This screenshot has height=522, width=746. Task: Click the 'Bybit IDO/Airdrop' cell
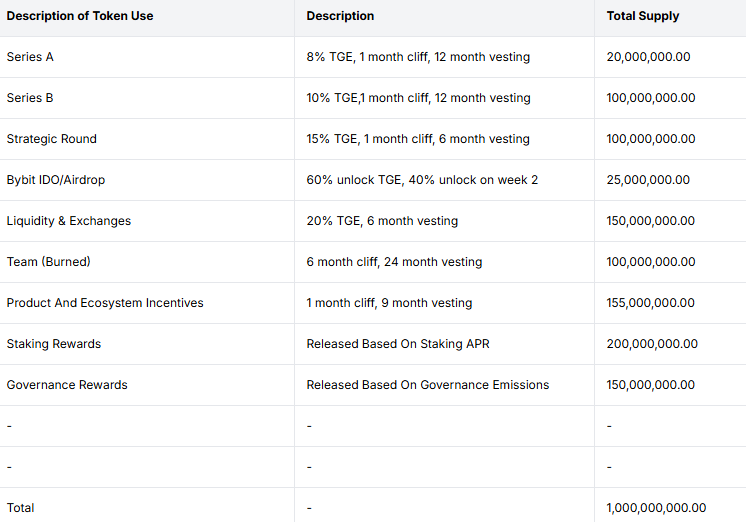(x=56, y=180)
